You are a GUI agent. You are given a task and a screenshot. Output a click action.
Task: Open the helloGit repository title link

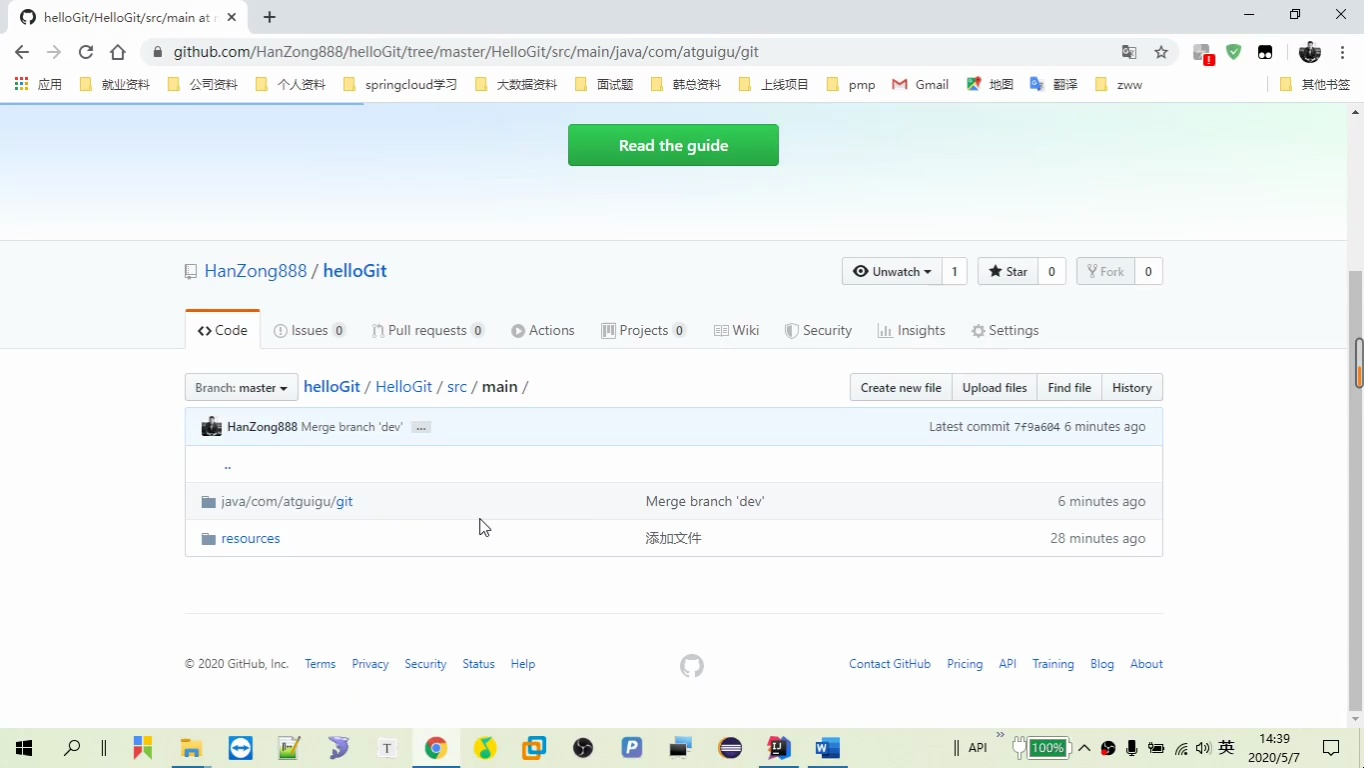[x=355, y=271]
